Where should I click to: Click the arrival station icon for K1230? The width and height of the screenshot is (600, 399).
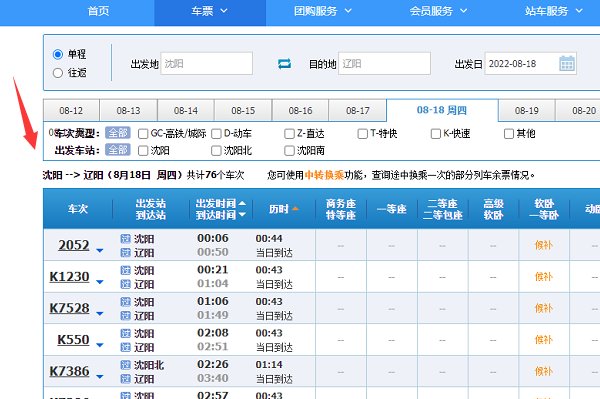126,284
